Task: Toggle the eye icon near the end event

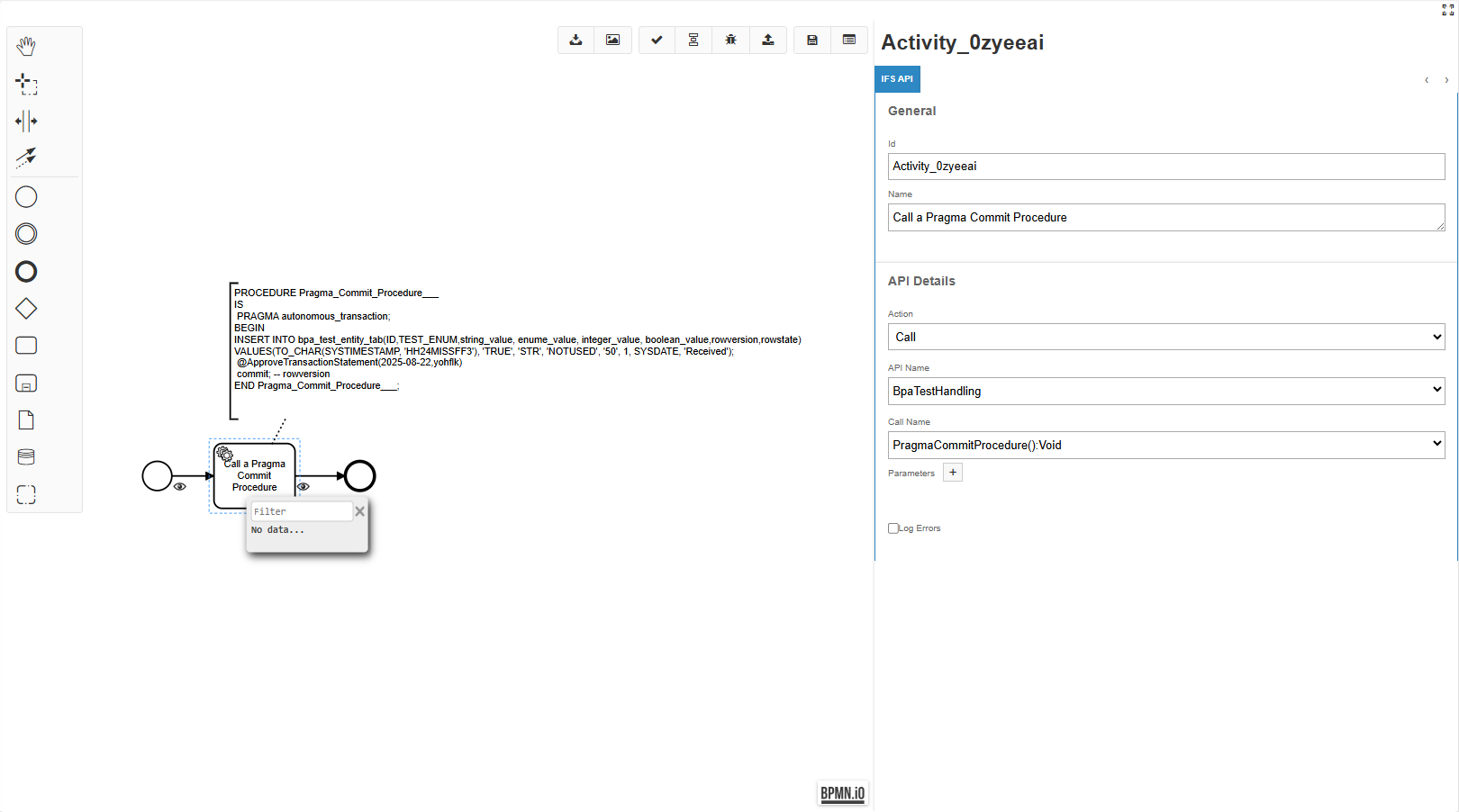Action: click(x=304, y=486)
